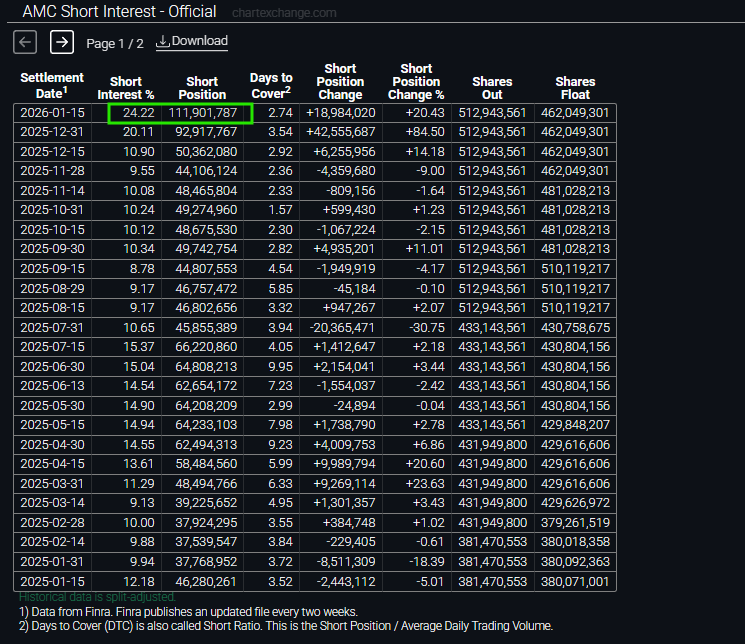Screen dimensions: 745x644
Task: Select shares float 430,758,675
Action: point(575,327)
